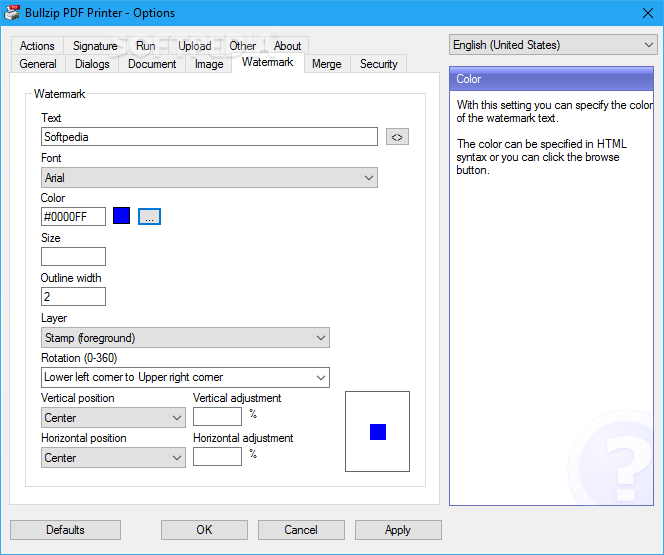Go to the Other tab

[243, 46]
